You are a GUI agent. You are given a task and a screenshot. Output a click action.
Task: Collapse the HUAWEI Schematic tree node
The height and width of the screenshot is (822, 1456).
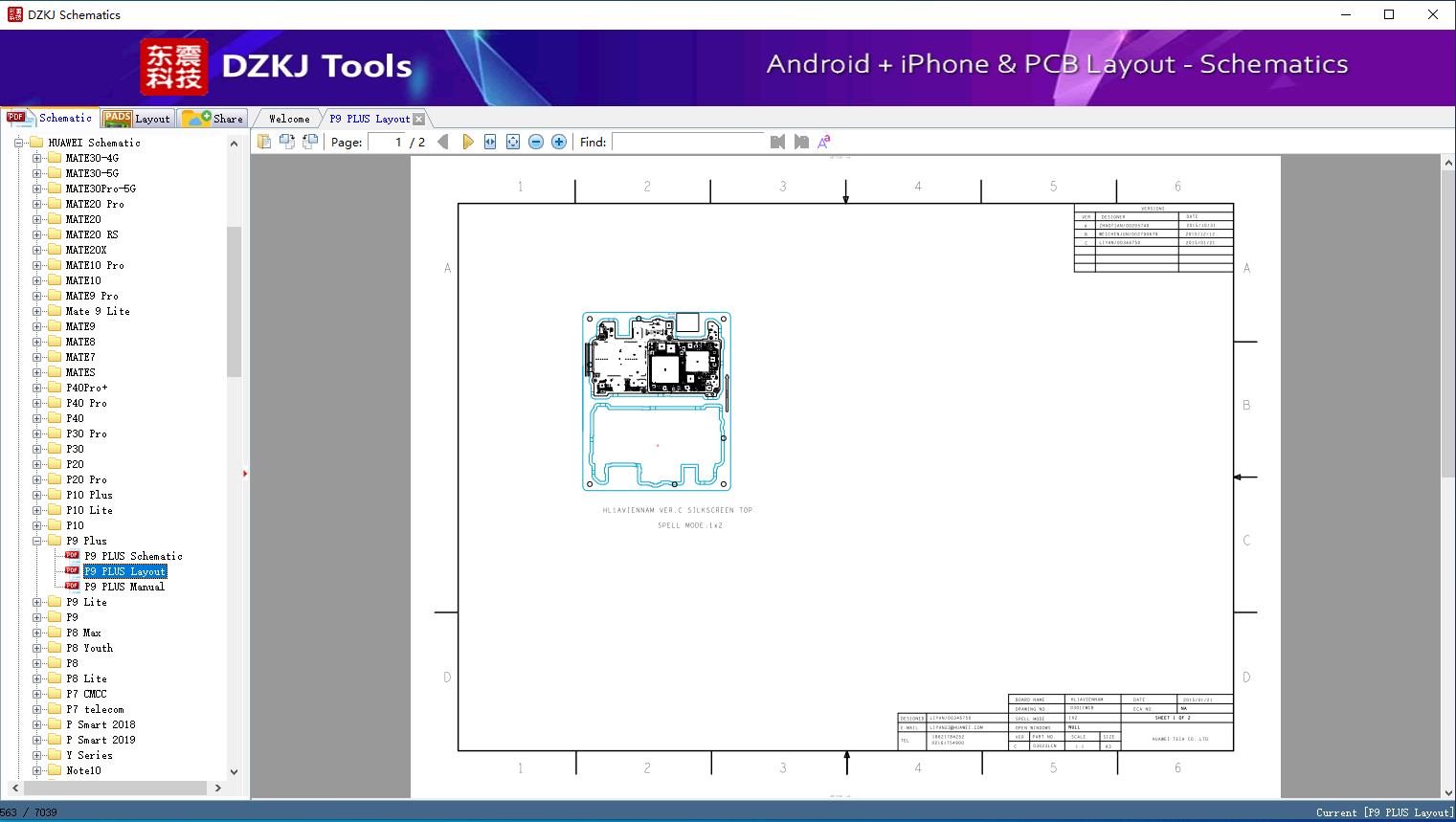coord(19,143)
